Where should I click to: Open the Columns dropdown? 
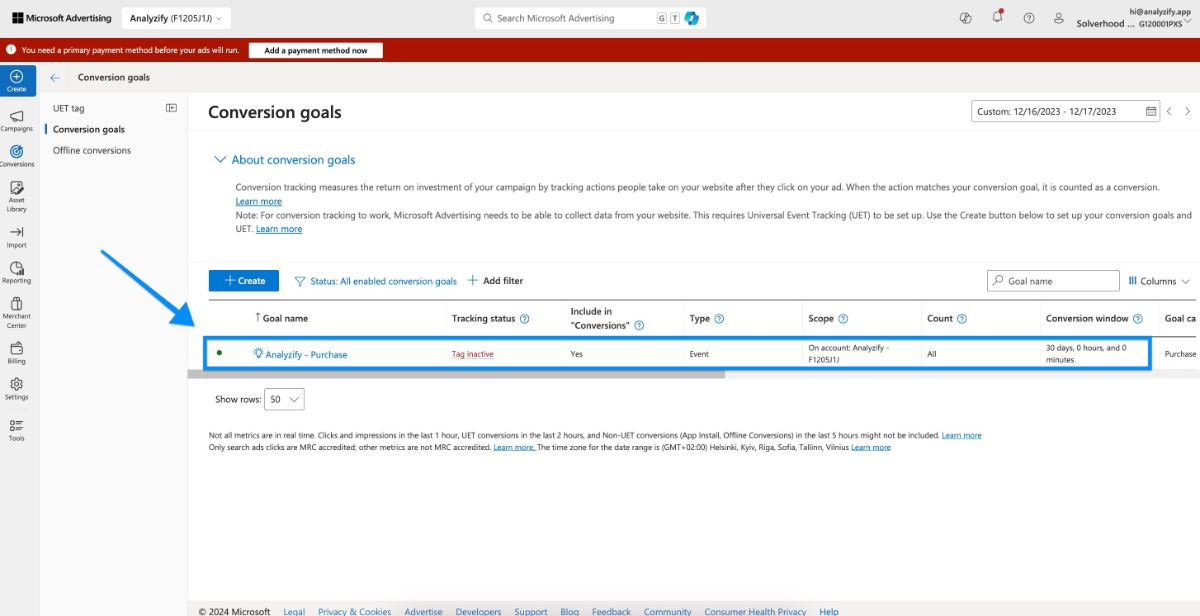tap(1159, 281)
